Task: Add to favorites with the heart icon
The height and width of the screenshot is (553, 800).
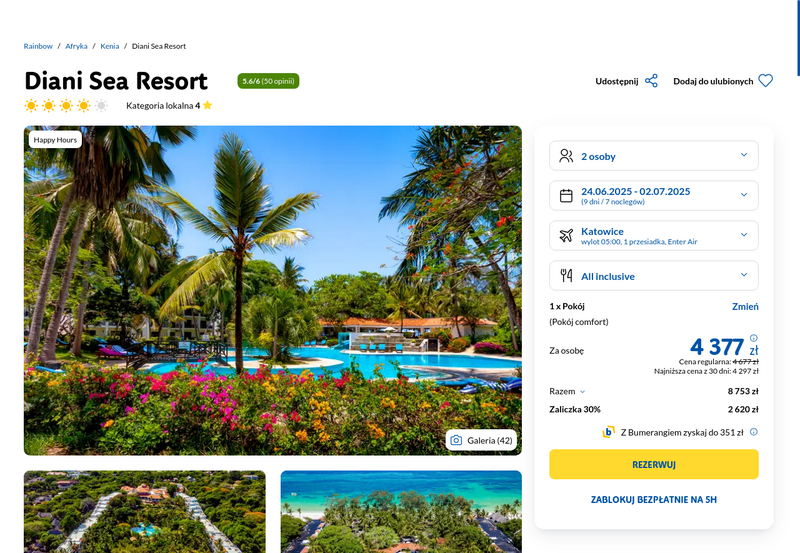Action: point(765,81)
